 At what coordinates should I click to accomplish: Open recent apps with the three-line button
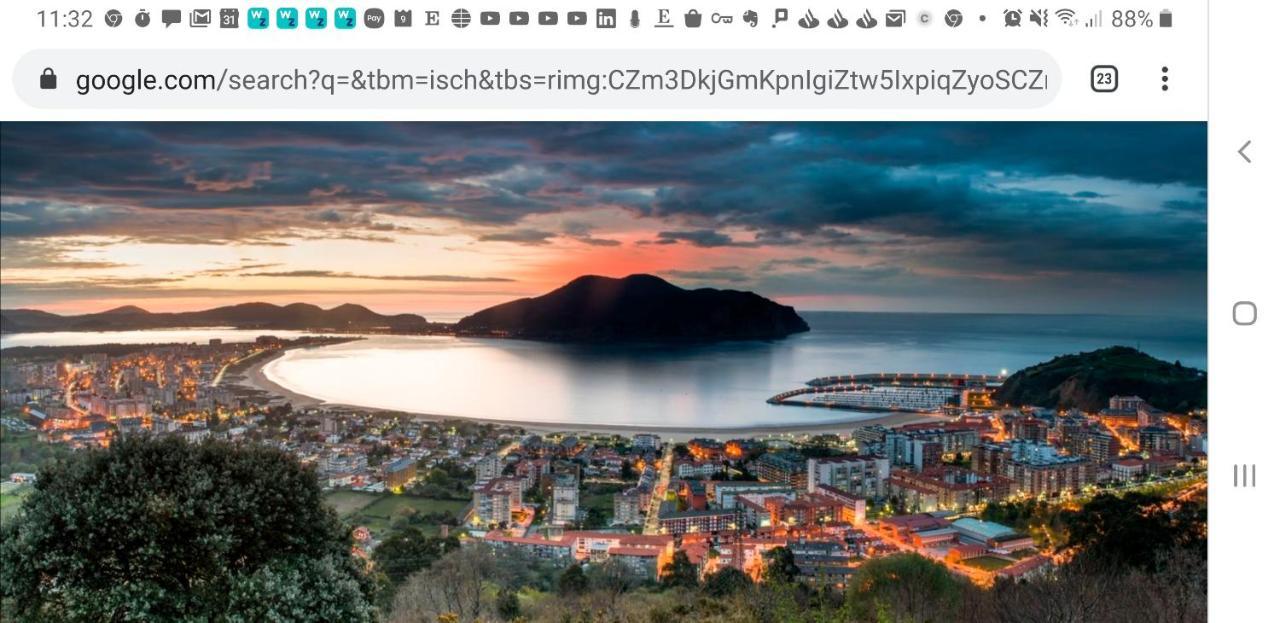tap(1244, 476)
